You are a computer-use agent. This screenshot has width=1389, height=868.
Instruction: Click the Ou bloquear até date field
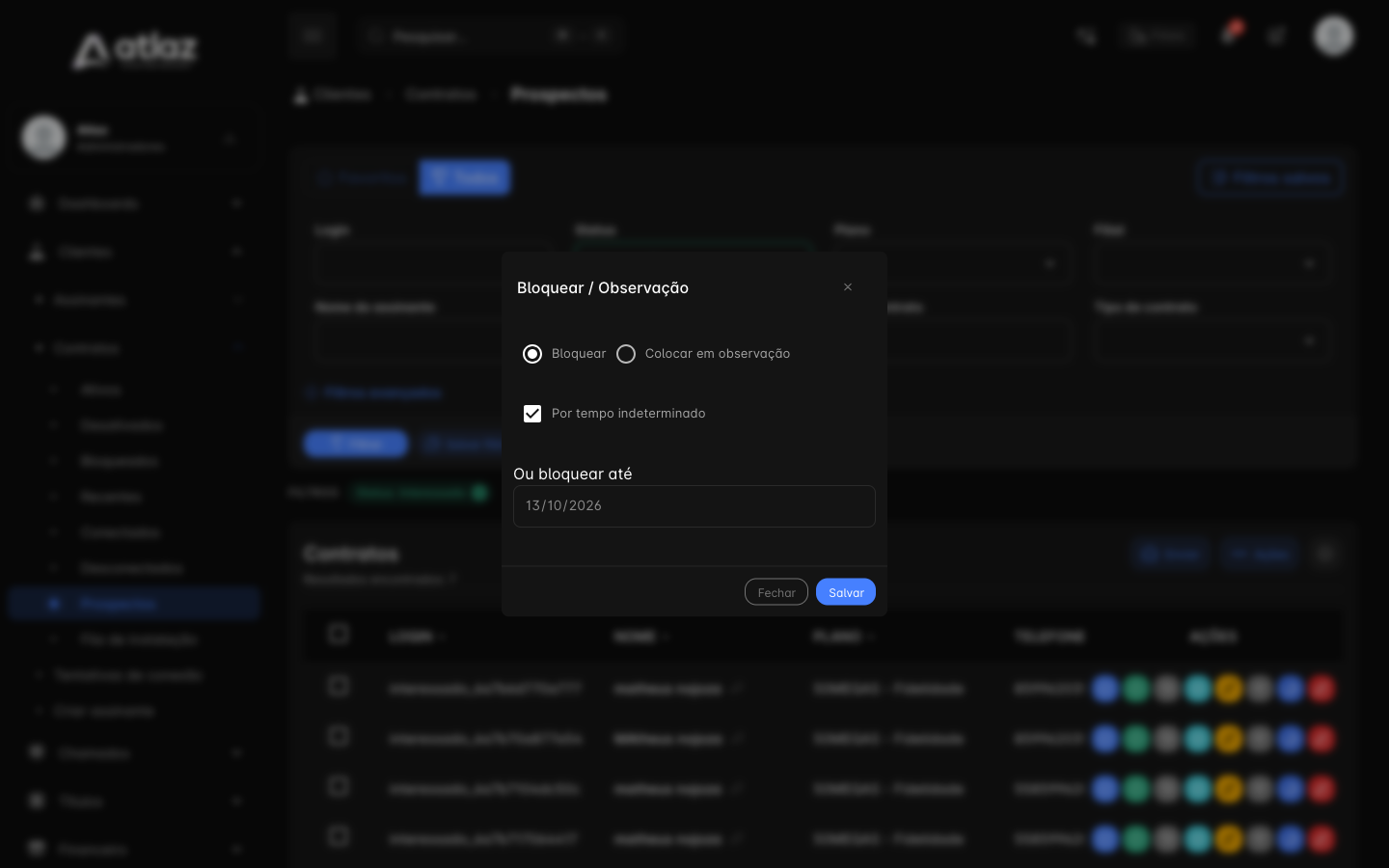click(x=694, y=506)
